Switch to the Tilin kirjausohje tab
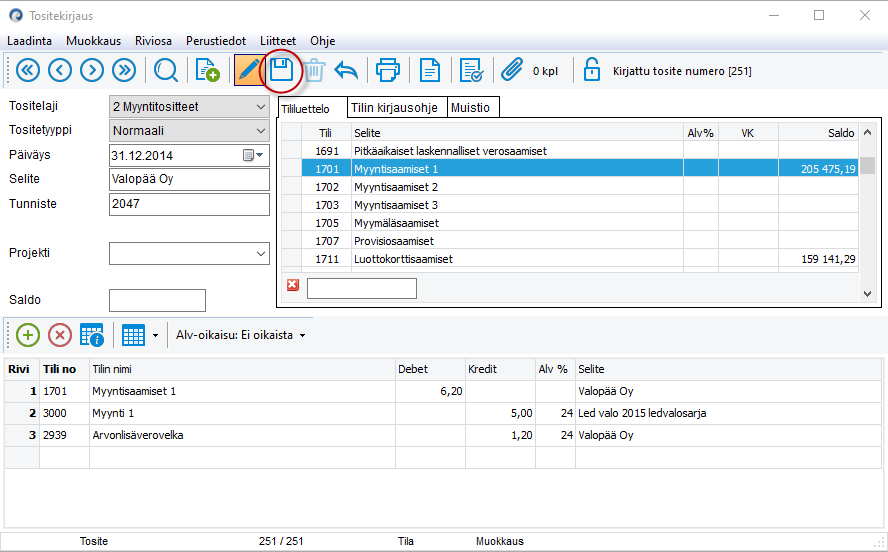This screenshot has height=552, width=888. point(397,108)
